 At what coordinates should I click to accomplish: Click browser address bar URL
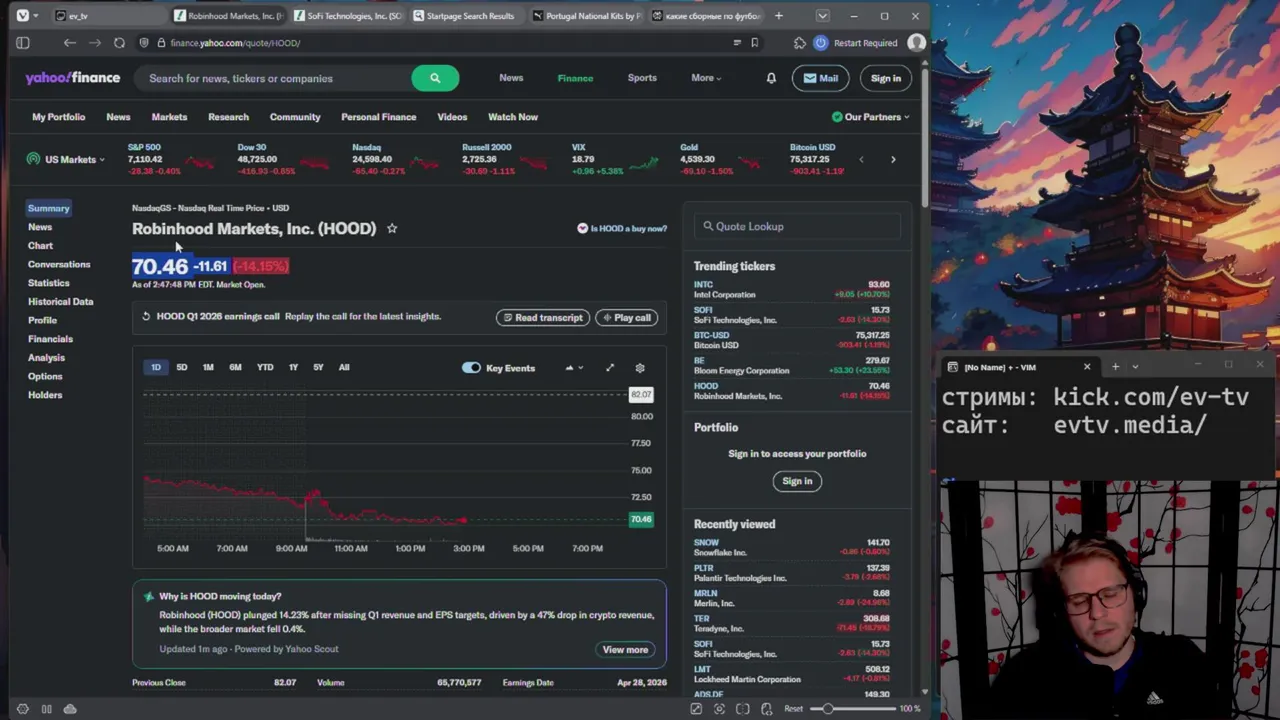coord(235,43)
